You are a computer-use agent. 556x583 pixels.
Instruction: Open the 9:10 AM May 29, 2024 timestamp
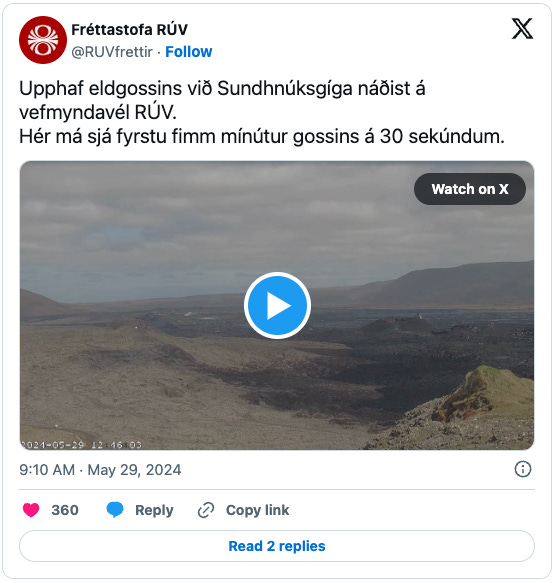[x=100, y=470]
